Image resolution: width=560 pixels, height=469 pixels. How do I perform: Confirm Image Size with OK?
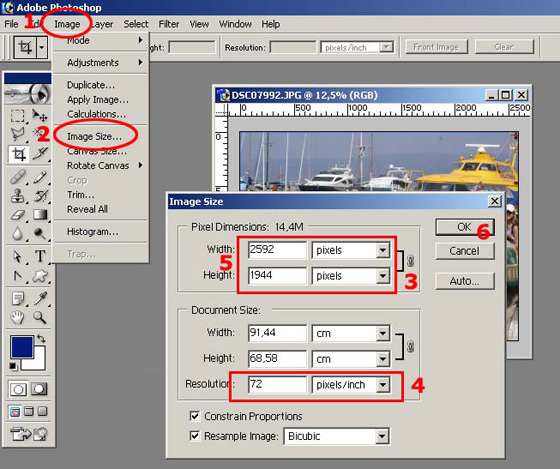point(465,227)
